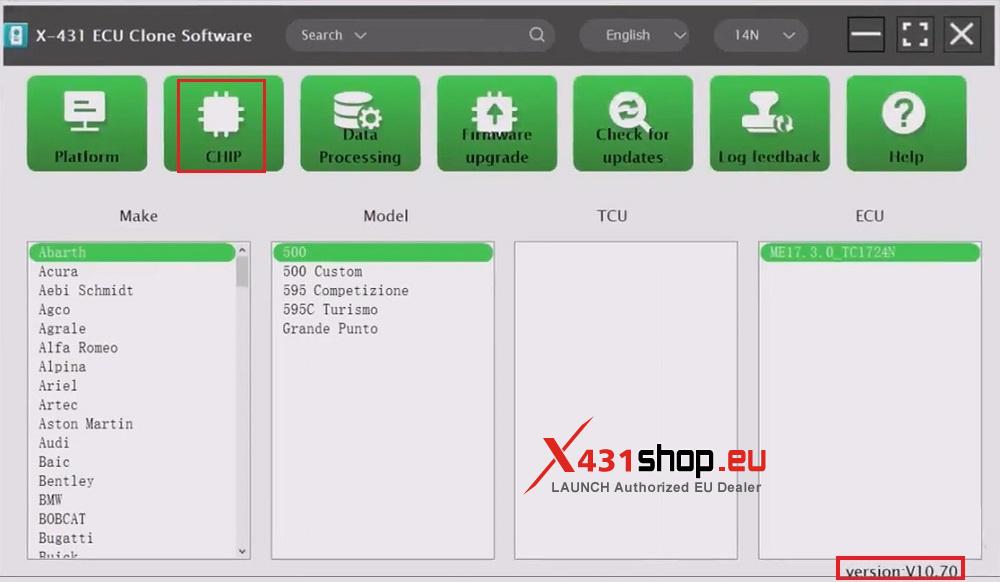Open the Platform section
Image resolution: width=1000 pixels, height=582 pixels.
[87, 123]
